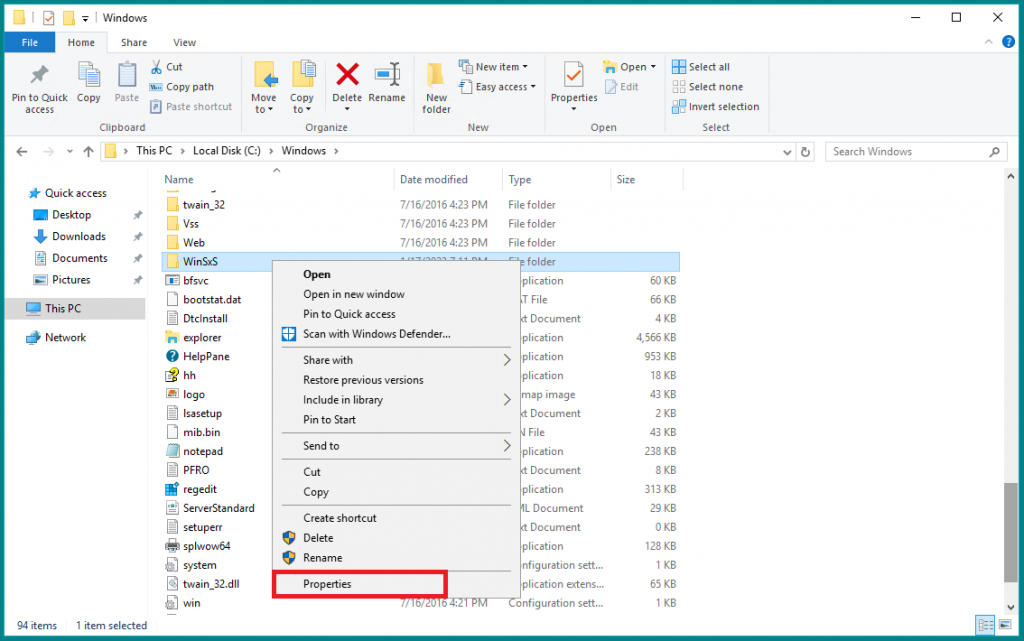This screenshot has width=1024, height=641.
Task: Click the refresh icon beside address bar
Action: click(x=805, y=151)
